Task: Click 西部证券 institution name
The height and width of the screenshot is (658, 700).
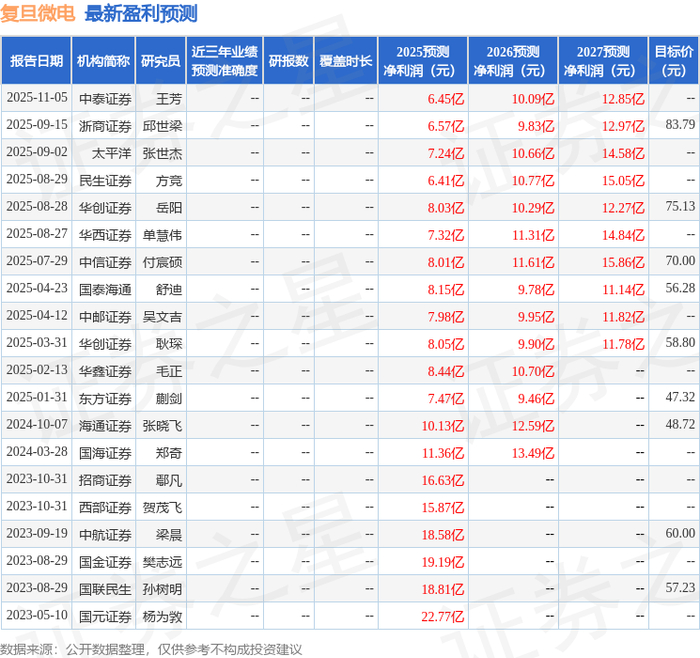Action: 105,507
